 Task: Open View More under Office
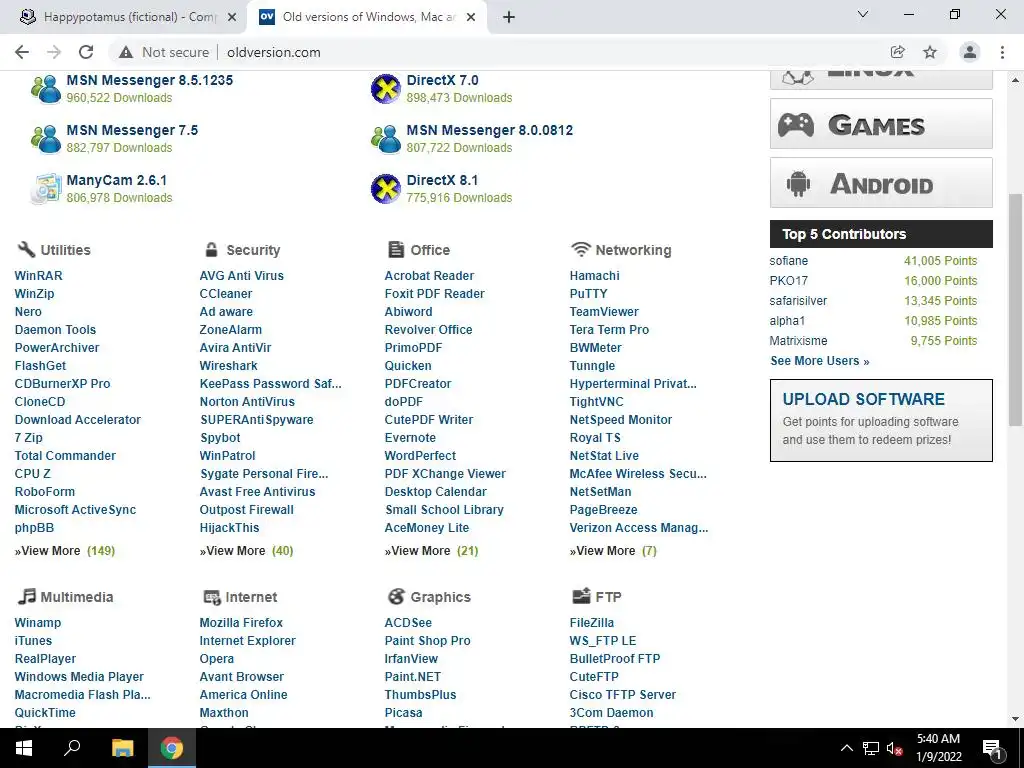431,551
